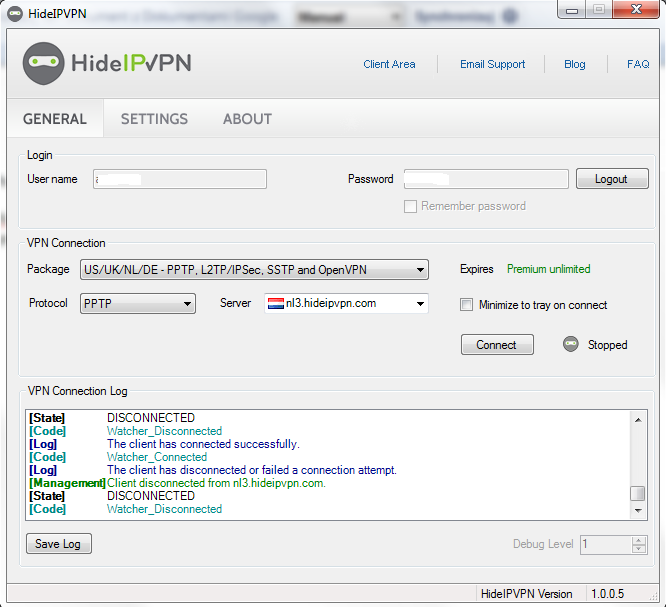Open the Email Support link
This screenshot has height=607, width=666.
(492, 64)
